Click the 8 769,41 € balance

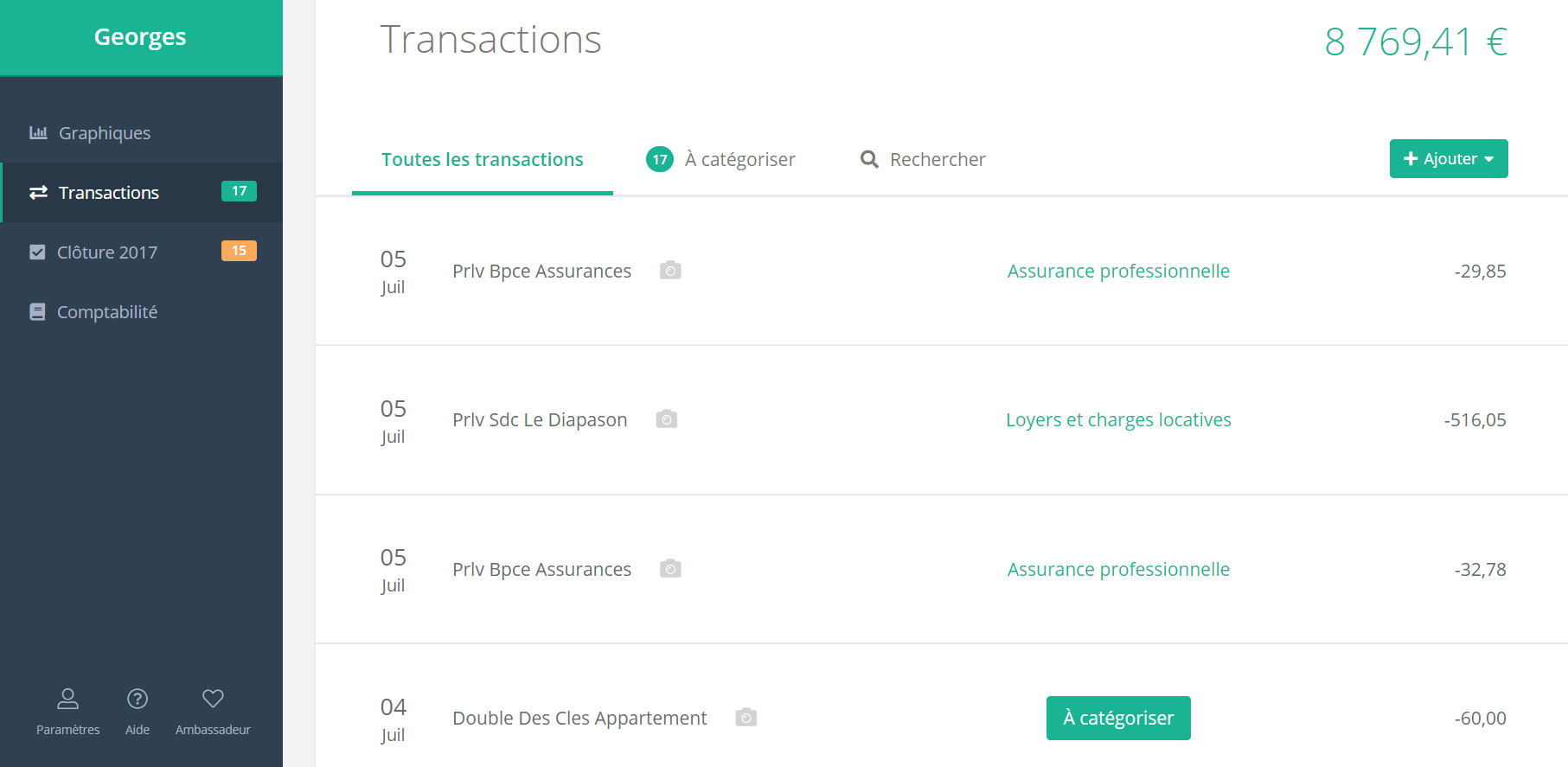(x=1416, y=42)
